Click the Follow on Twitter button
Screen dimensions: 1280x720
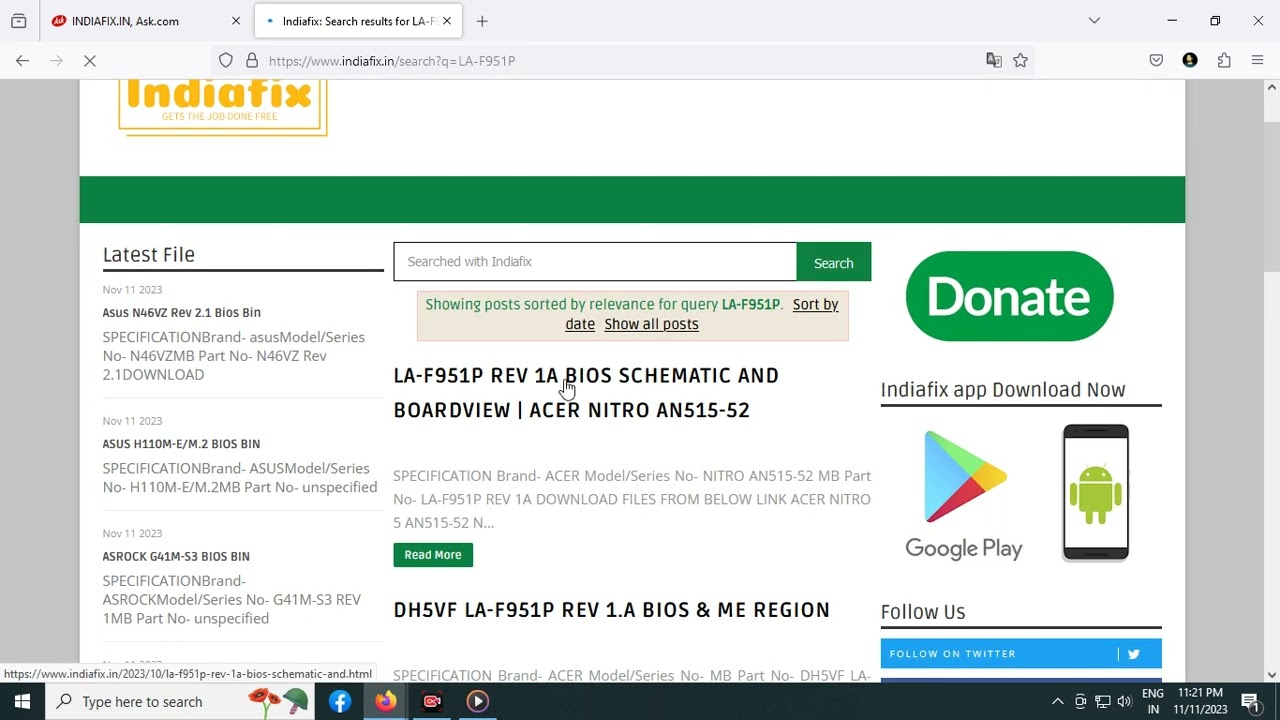coord(1020,654)
